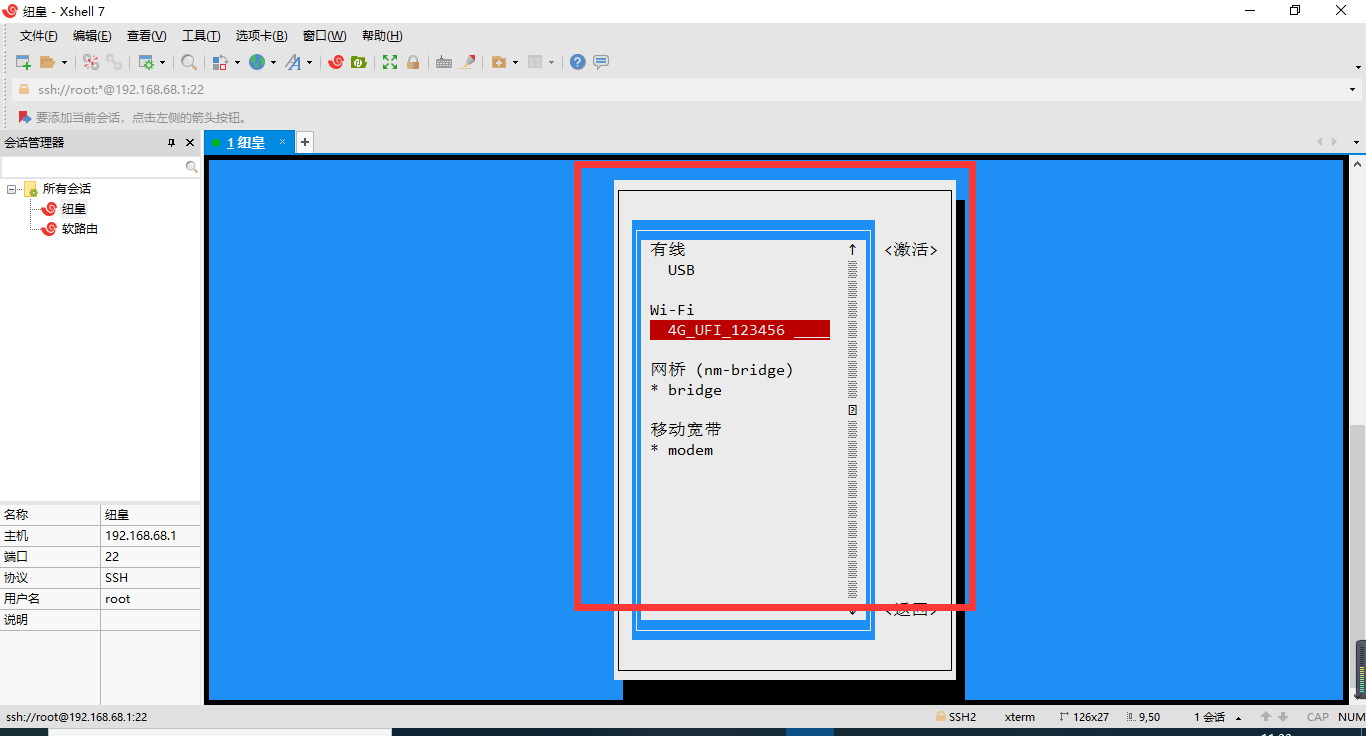Open the 查看(V) menu
The width and height of the screenshot is (1366, 736).
coord(147,36)
